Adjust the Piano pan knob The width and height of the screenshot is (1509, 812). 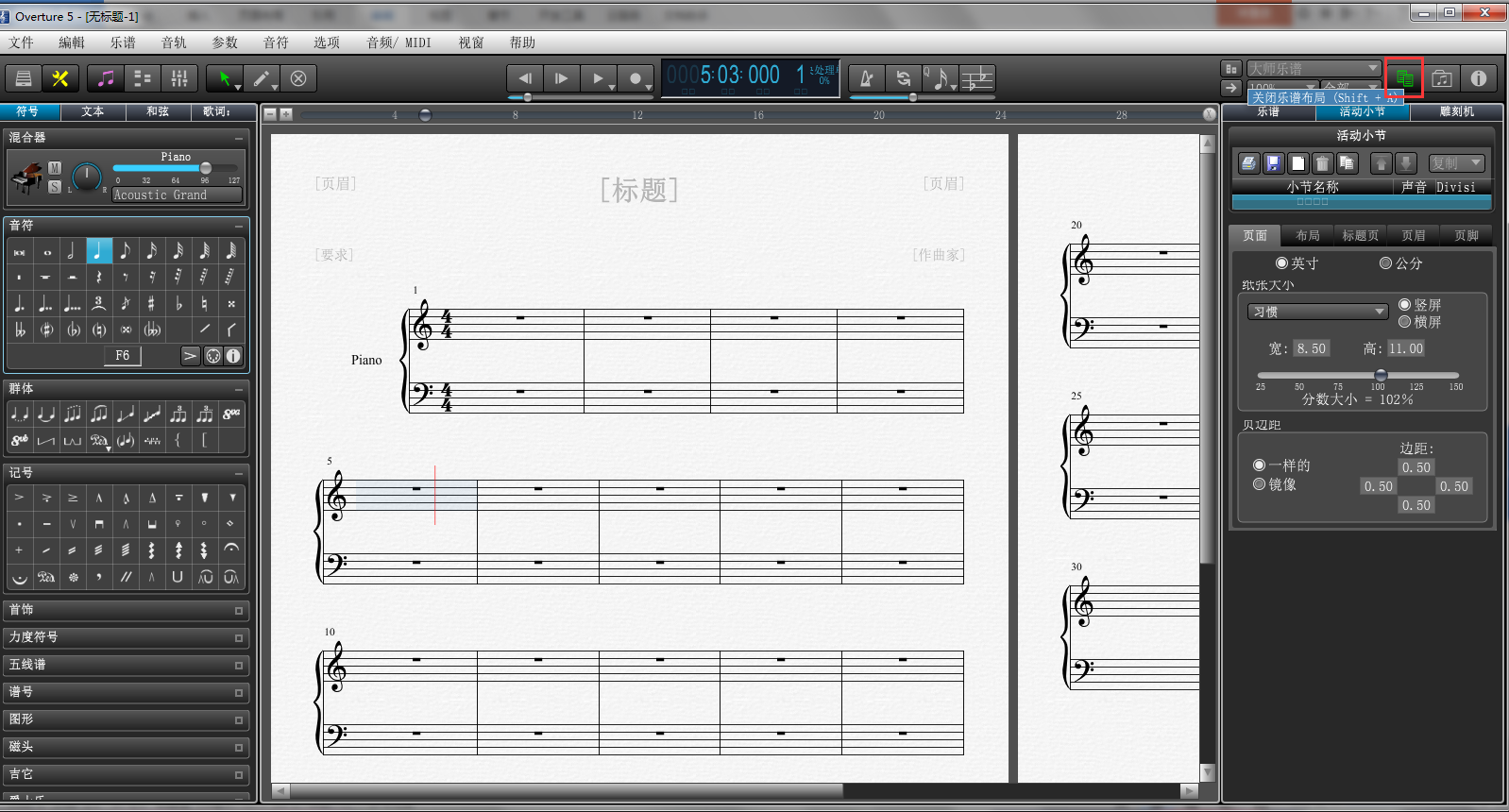click(x=87, y=177)
